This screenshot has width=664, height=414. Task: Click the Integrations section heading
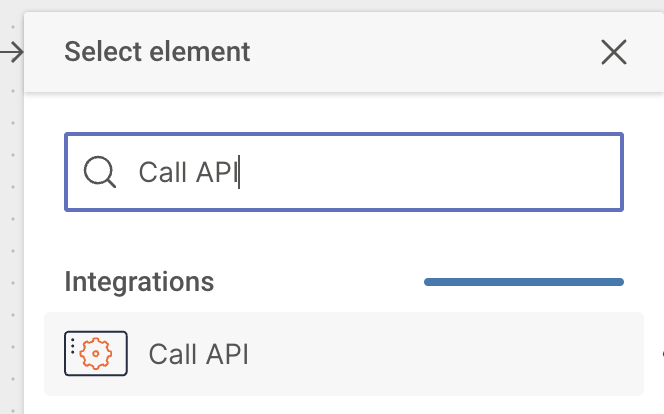tap(139, 282)
